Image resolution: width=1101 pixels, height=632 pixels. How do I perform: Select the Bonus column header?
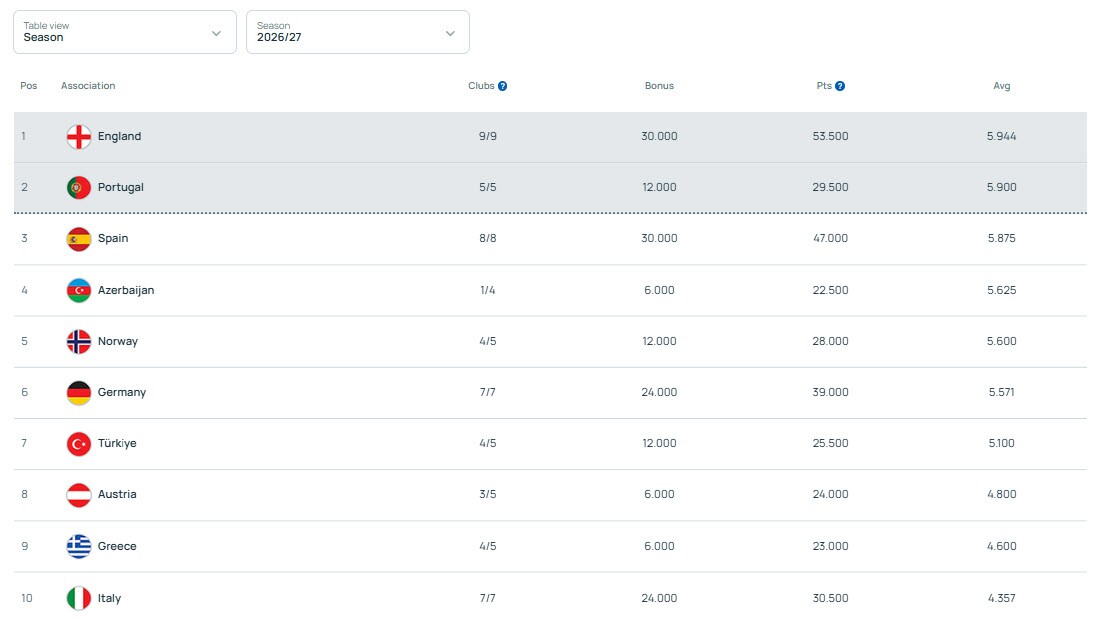coord(659,86)
